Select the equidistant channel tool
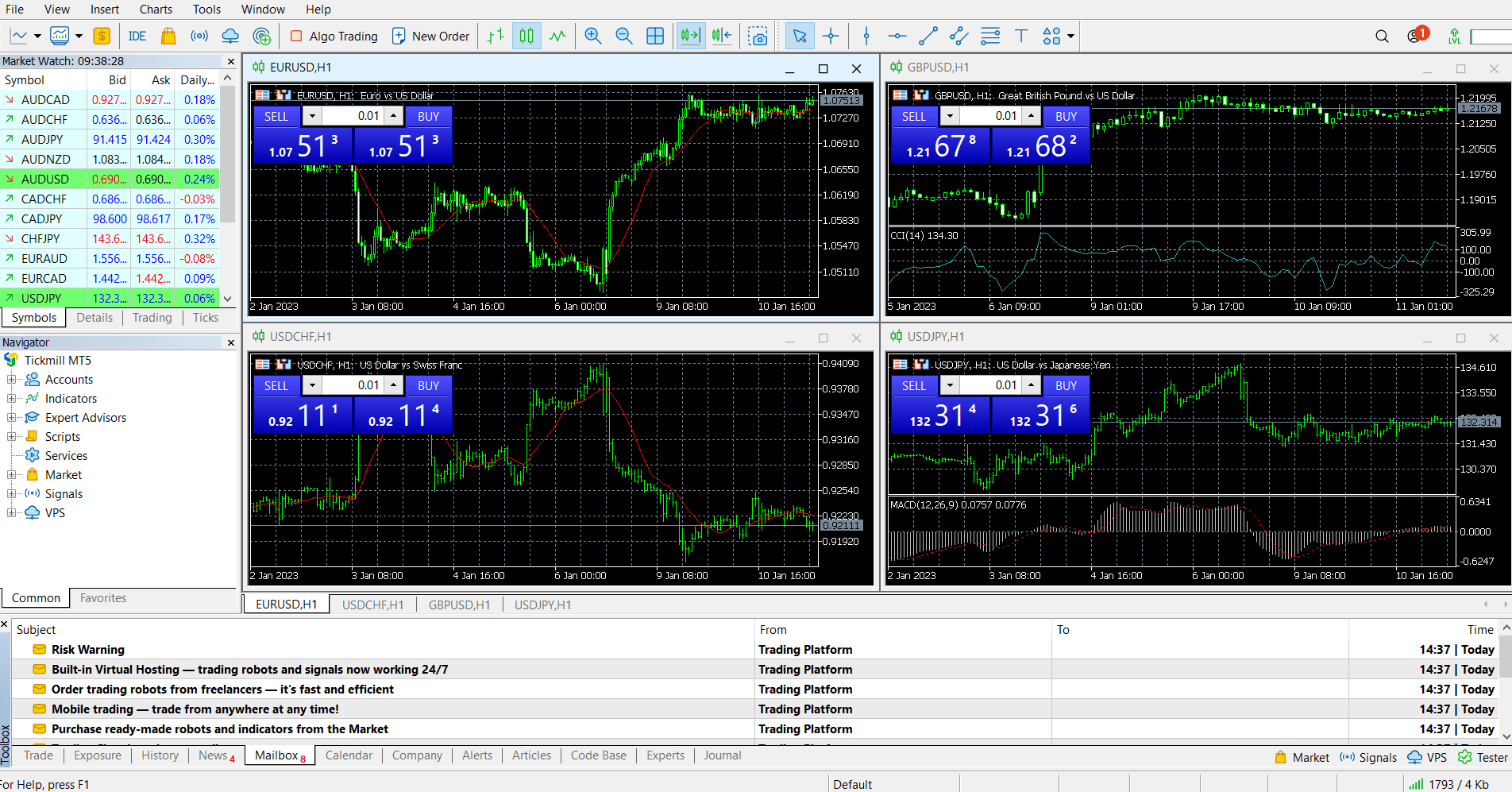 point(959,37)
